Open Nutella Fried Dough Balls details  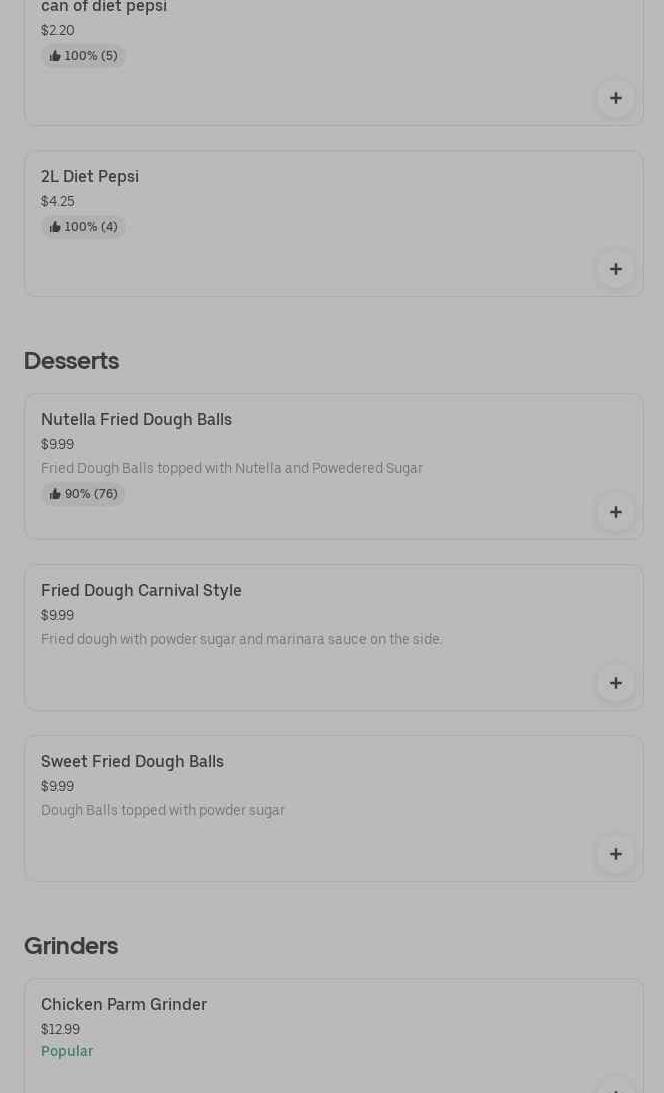point(136,420)
